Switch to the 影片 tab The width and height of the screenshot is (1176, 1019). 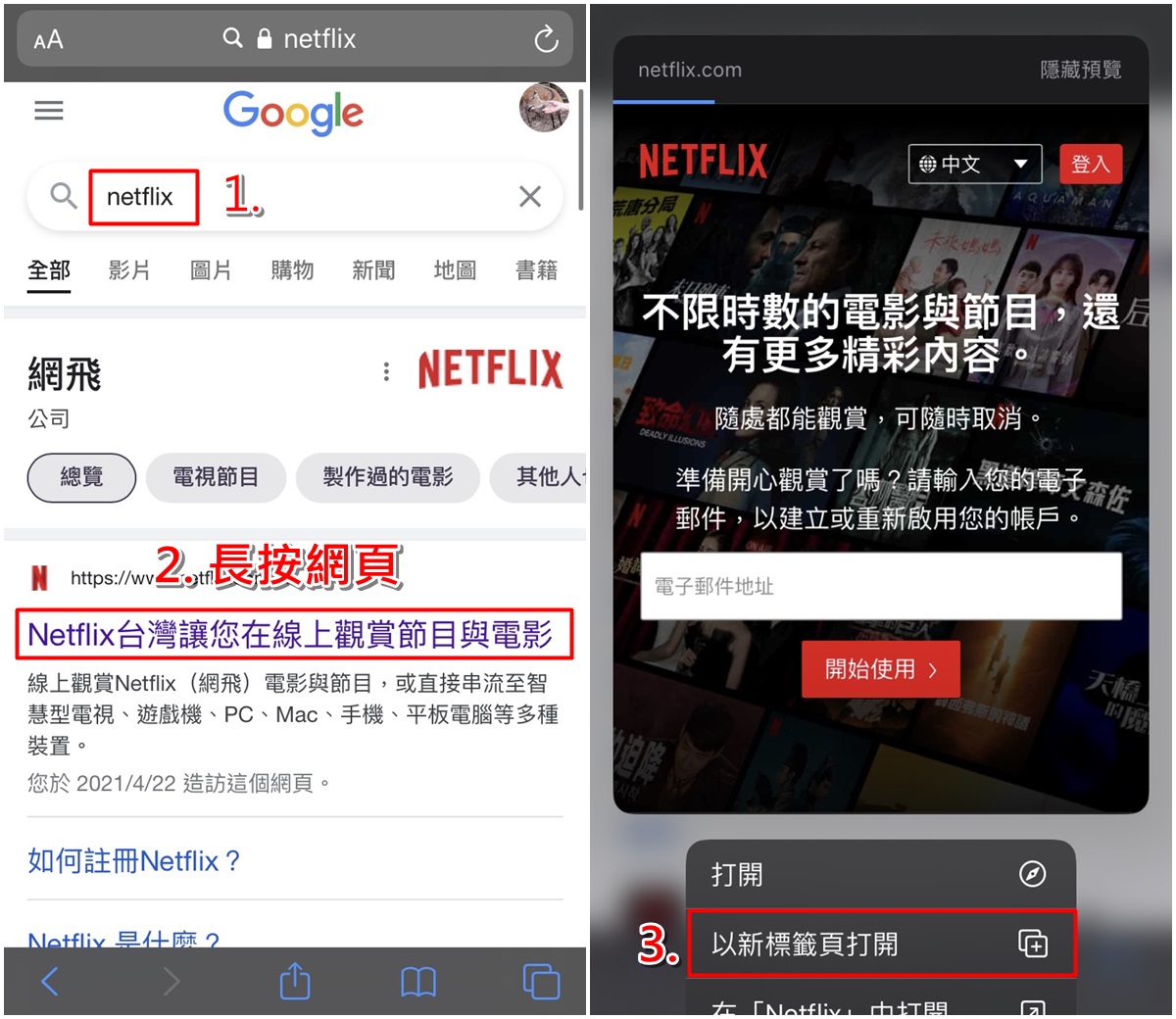click(129, 269)
